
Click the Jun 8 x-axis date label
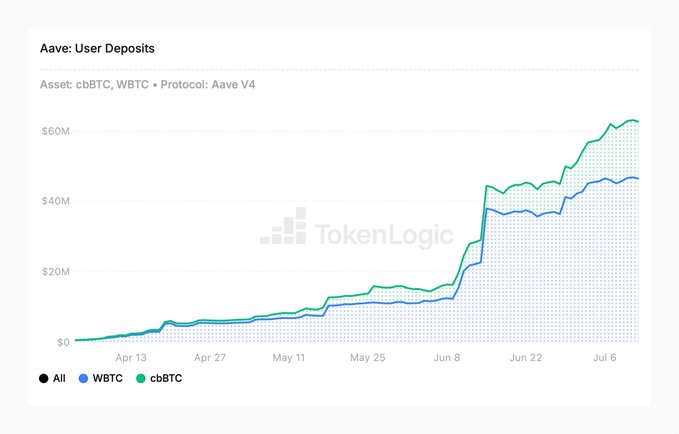447,358
